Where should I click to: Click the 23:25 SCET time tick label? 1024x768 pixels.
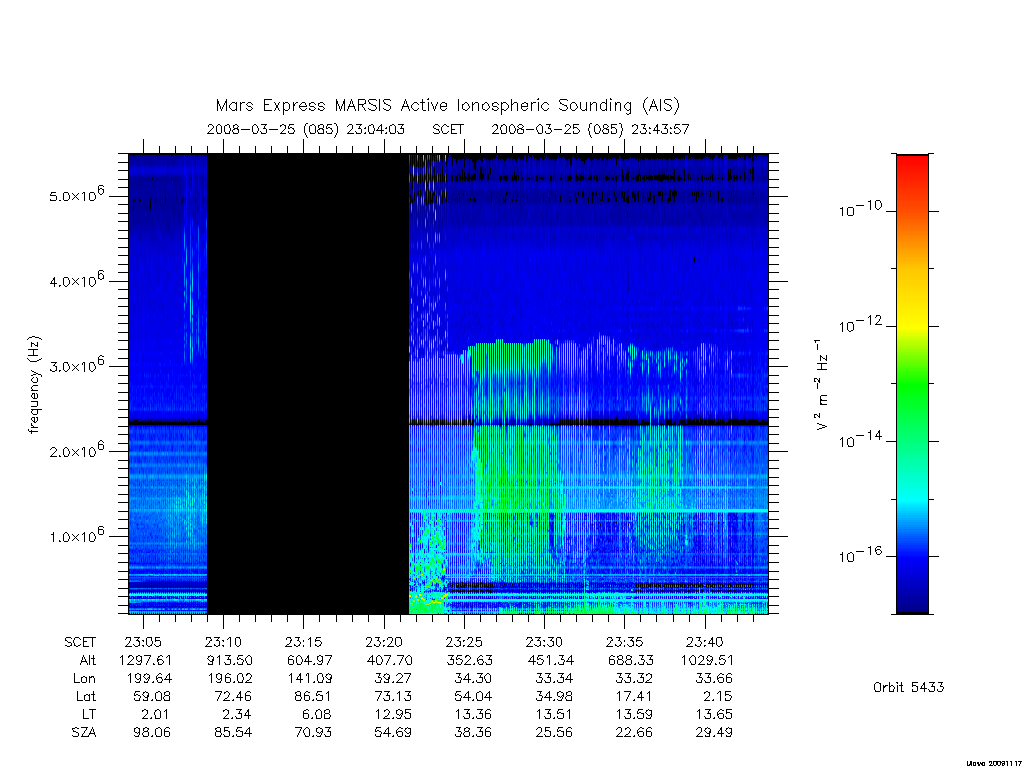click(x=464, y=642)
